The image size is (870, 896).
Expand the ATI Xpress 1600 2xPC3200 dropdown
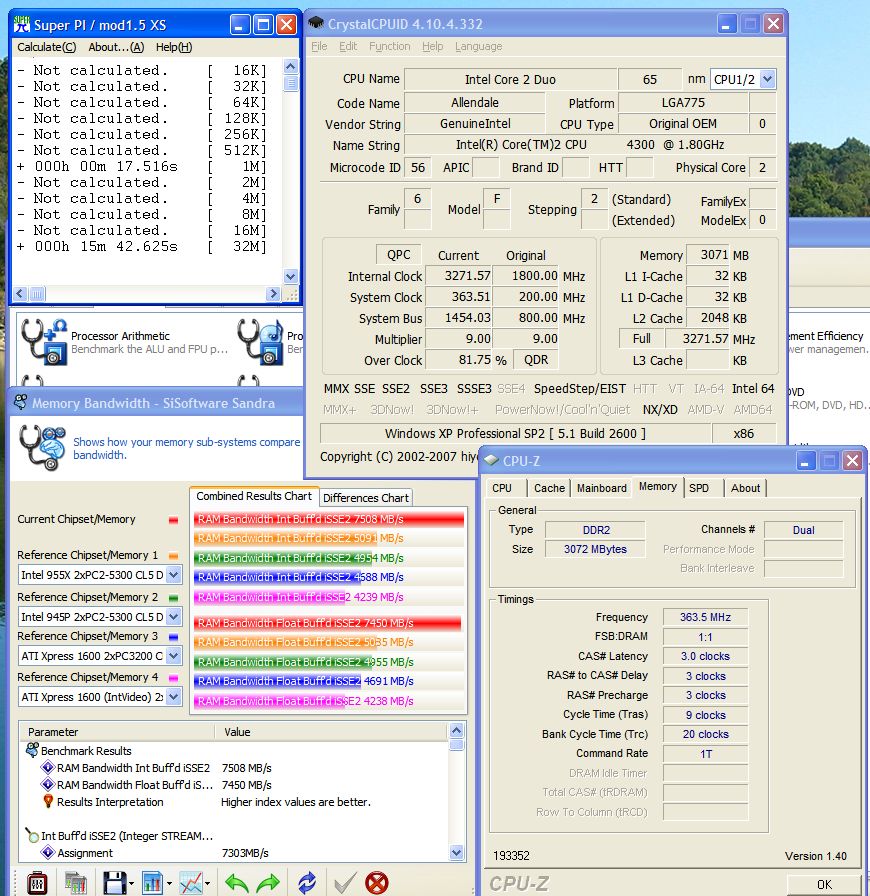click(174, 656)
